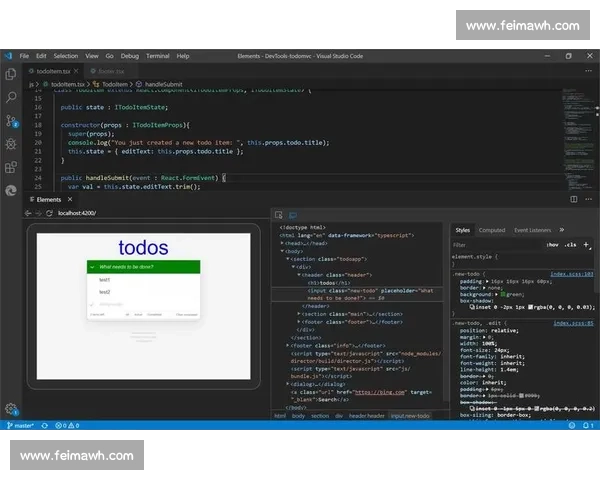Screen dimensions: 600x480
Task: Collapse the body element node
Action: (282, 251)
